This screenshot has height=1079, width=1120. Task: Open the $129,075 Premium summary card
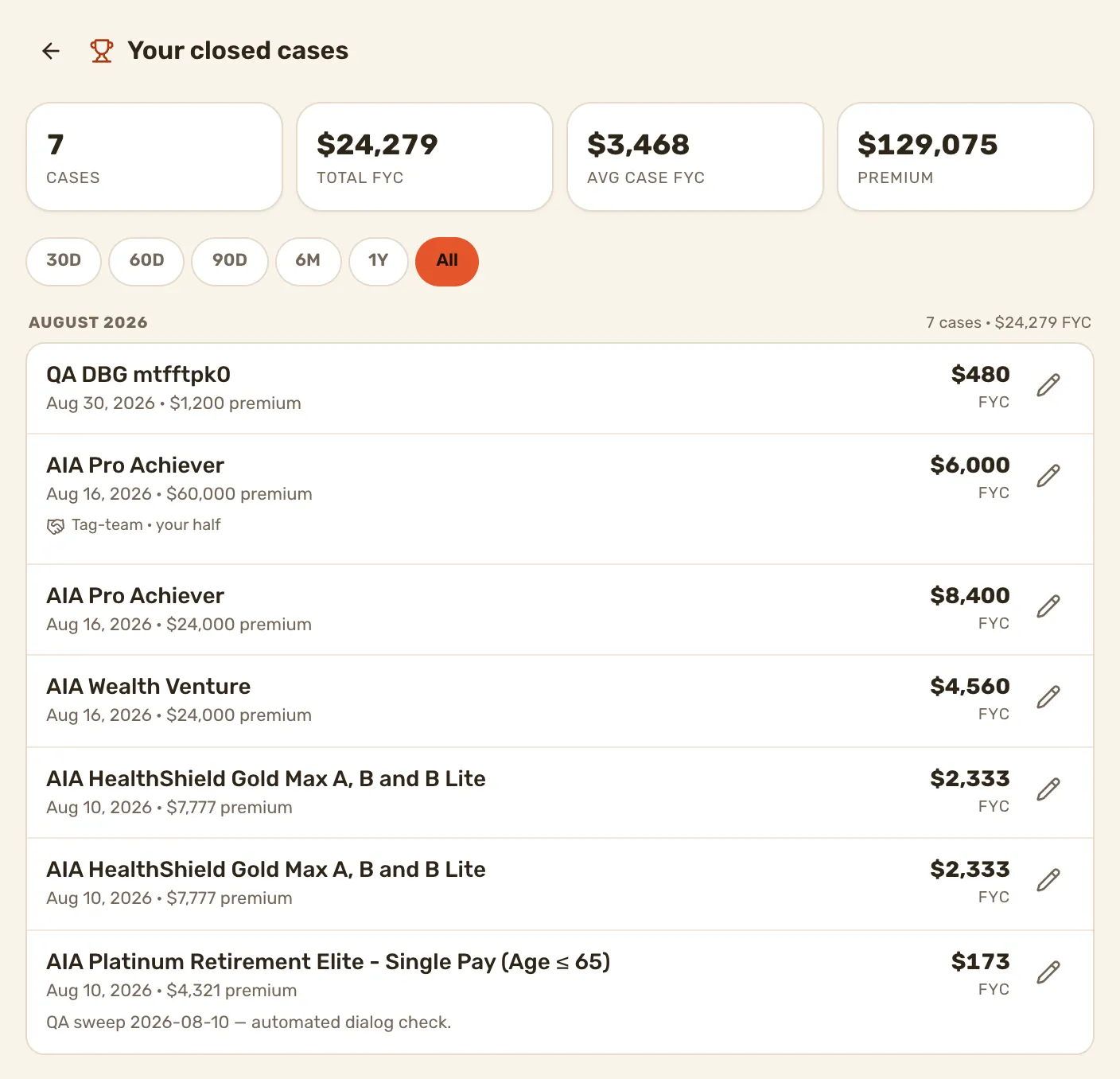coord(966,157)
